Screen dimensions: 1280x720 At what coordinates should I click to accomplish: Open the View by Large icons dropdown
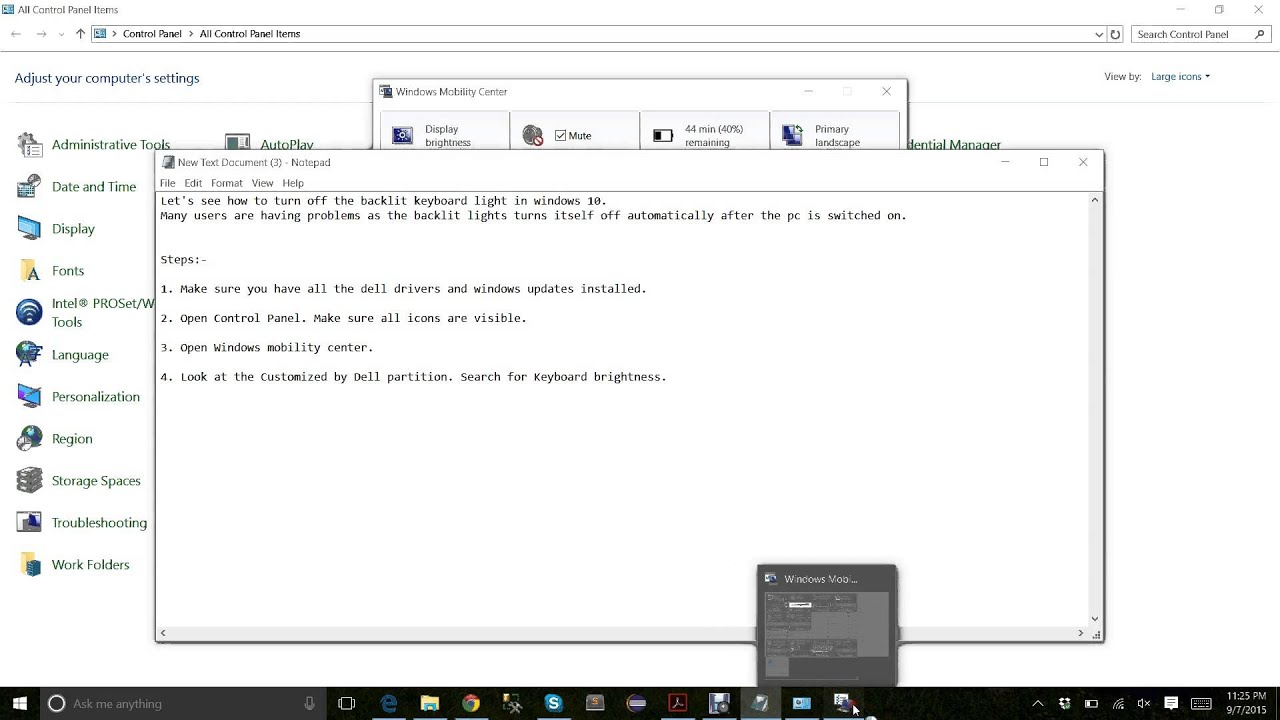click(1180, 77)
